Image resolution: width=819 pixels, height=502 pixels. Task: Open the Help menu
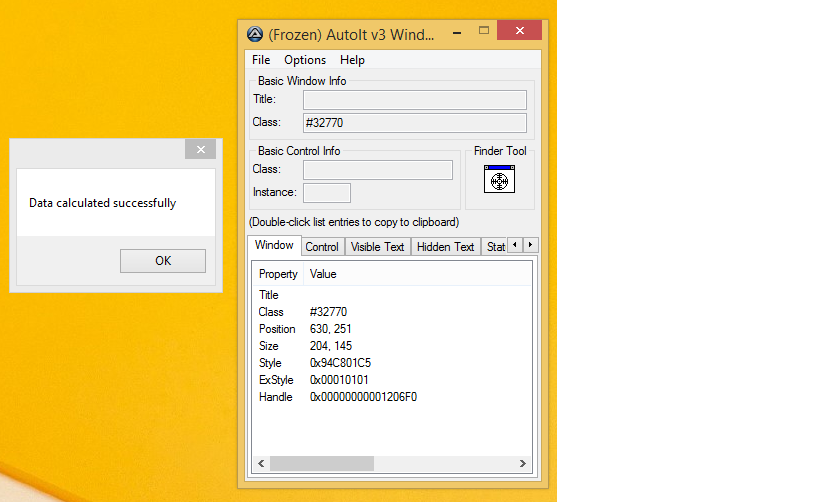coord(352,60)
